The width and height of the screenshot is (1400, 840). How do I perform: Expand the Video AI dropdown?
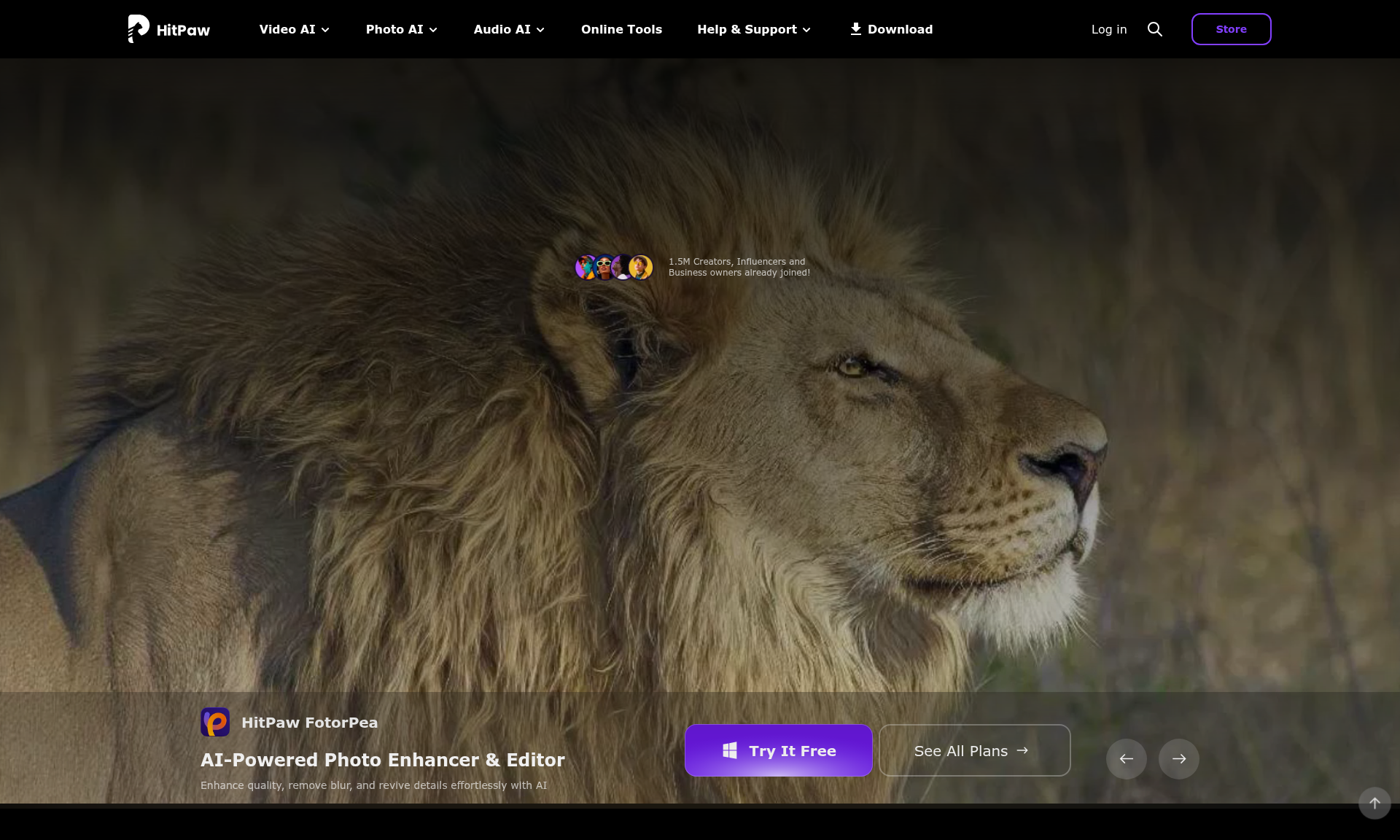[x=294, y=29]
